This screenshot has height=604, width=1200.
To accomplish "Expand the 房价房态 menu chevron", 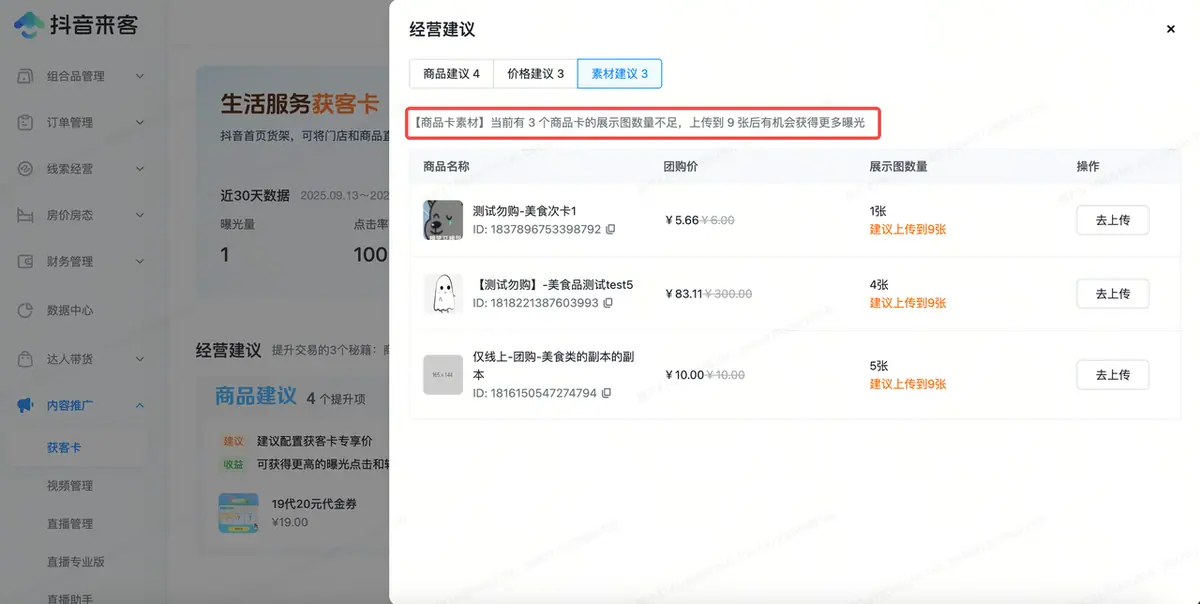I will pos(140,215).
